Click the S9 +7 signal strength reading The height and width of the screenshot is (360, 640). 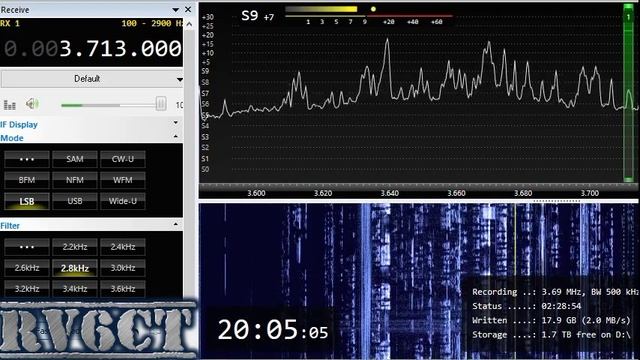pos(258,16)
